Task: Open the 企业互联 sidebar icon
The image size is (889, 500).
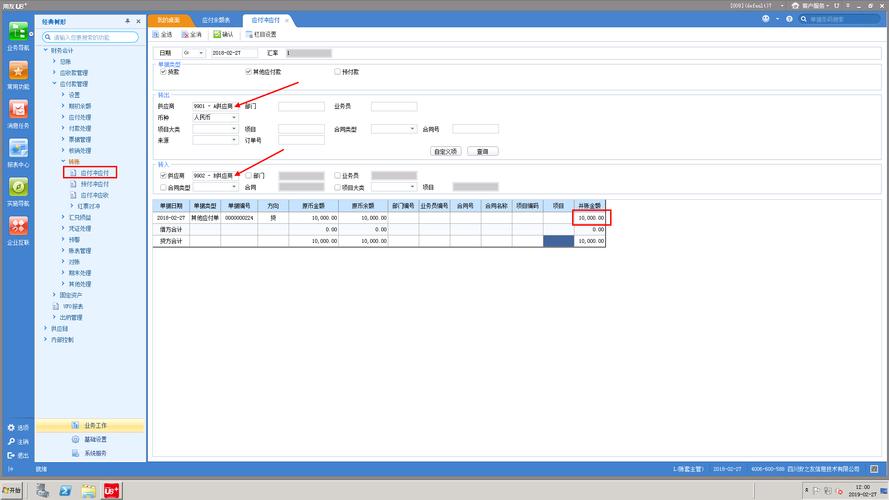Action: 18,226
